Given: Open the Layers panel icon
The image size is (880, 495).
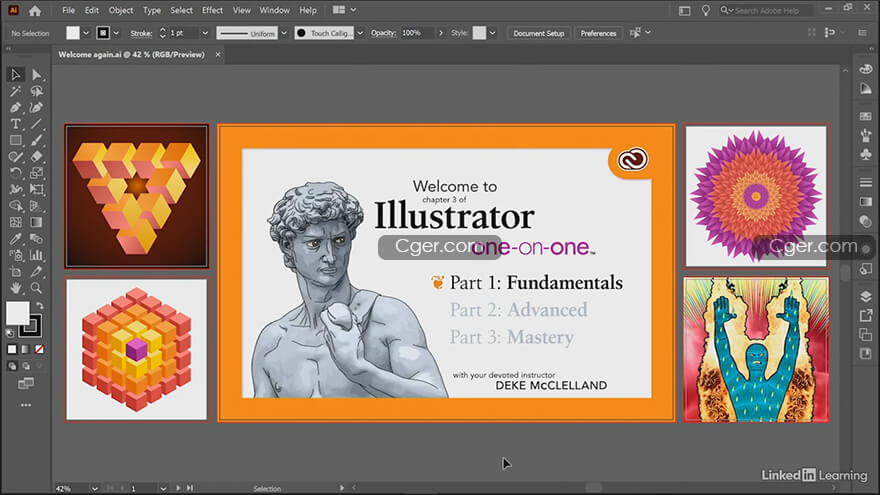Looking at the screenshot, I should (x=865, y=296).
